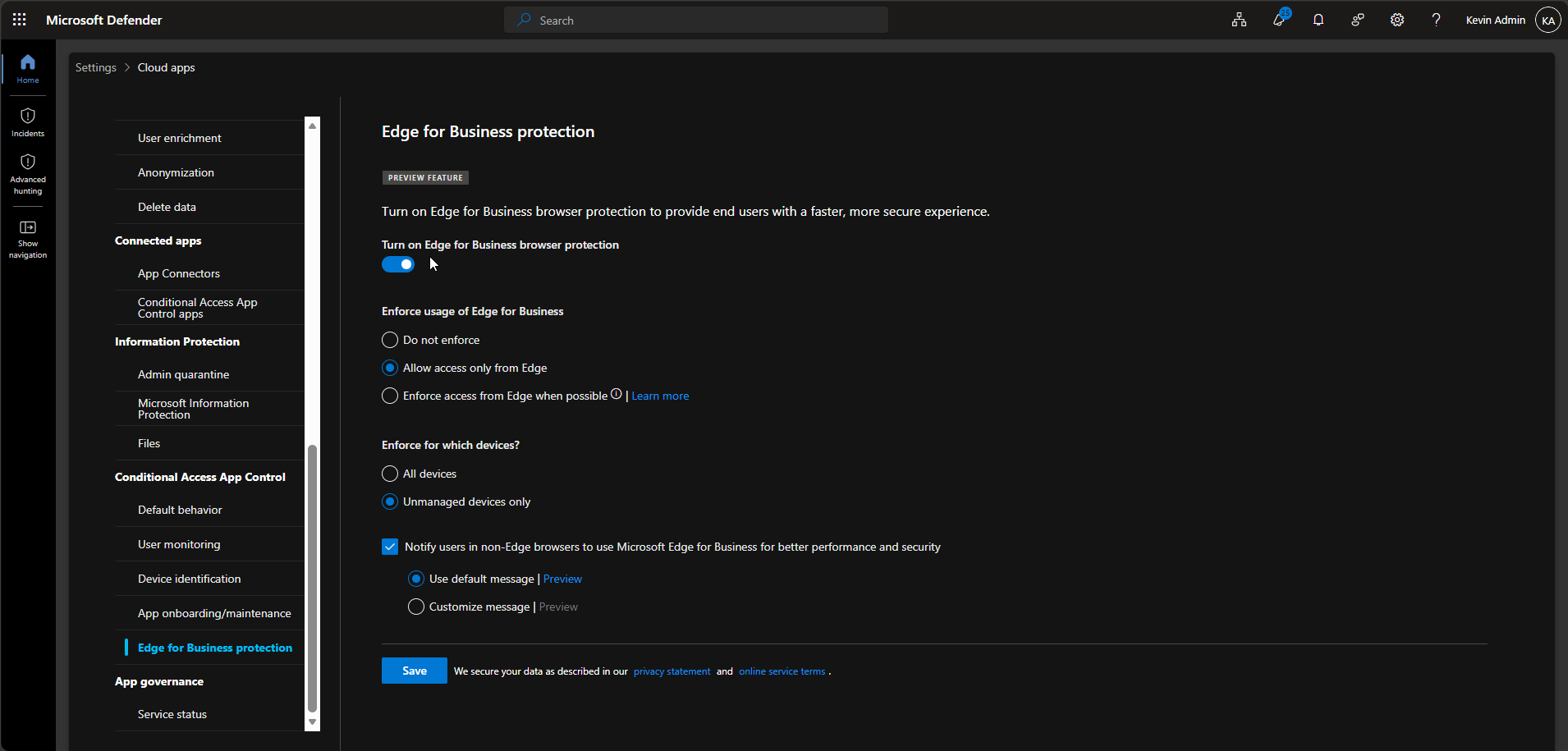Click the magnifier icon in search box
Image resolution: width=1568 pixels, height=751 pixels.
coord(524,20)
